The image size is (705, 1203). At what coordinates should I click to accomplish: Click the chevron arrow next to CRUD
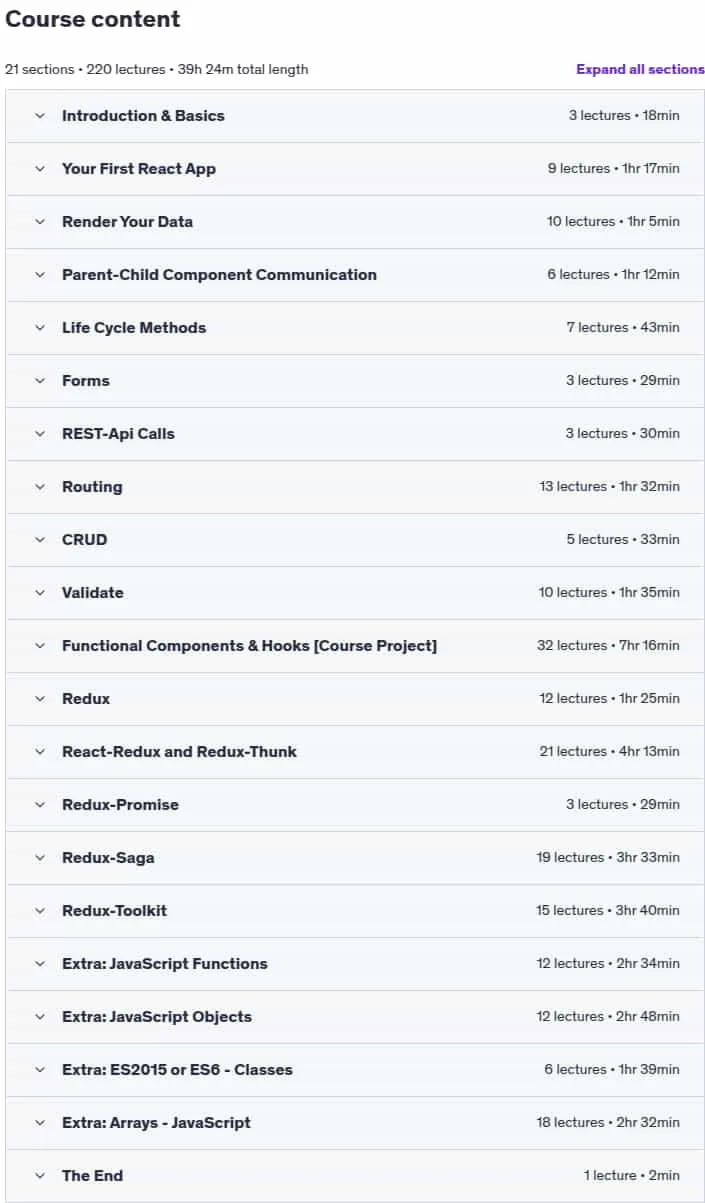coord(40,540)
